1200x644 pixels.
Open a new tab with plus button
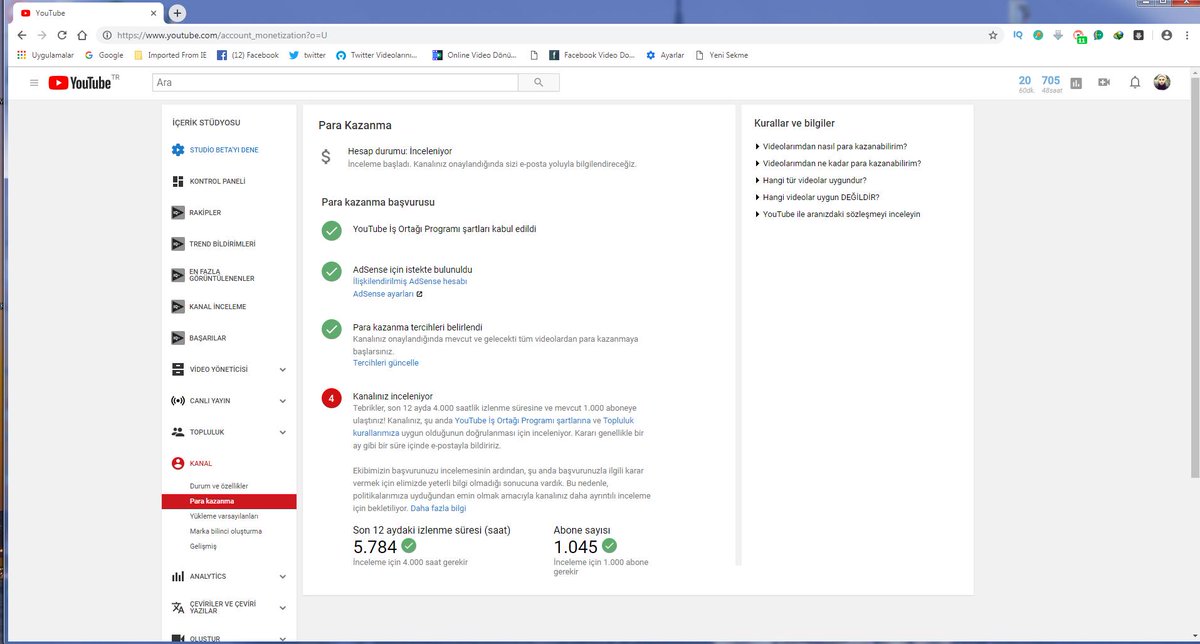pos(177,13)
